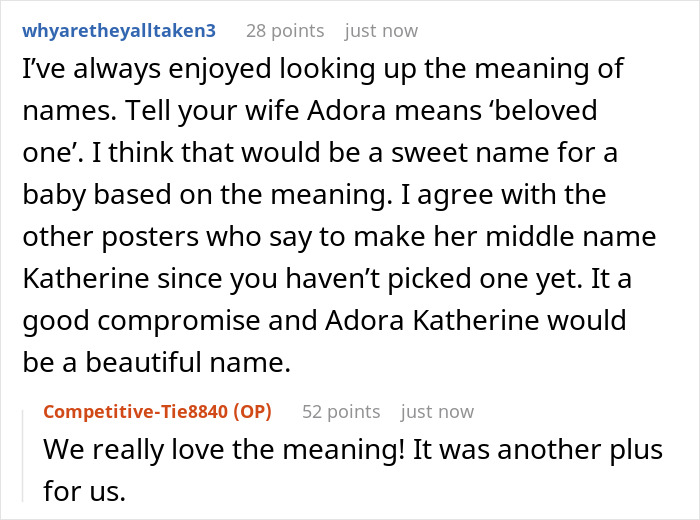This screenshot has width=700, height=520.
Task: Open the OP reply's "just now" timestamp
Action: tap(437, 411)
